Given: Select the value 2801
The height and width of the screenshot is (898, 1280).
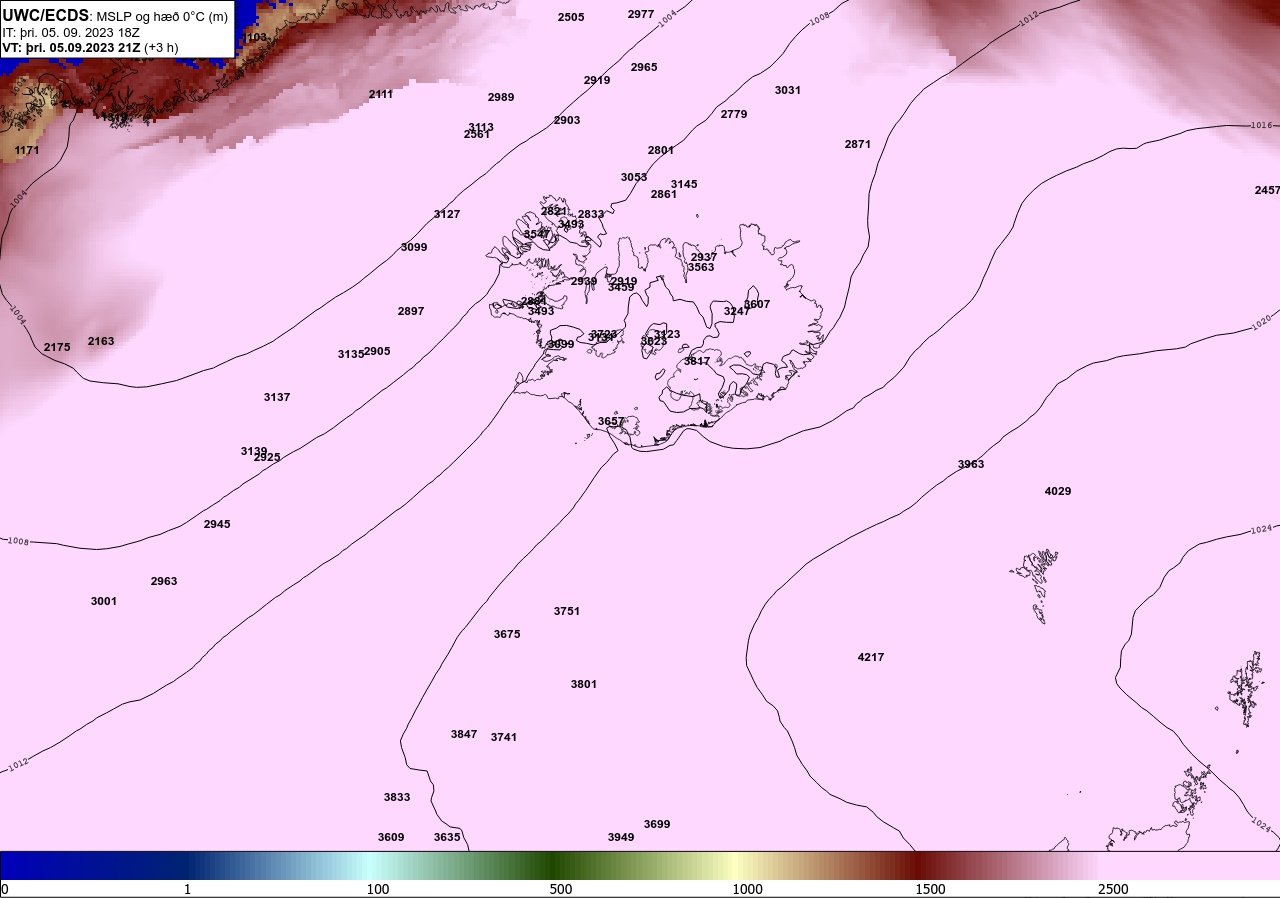Looking at the screenshot, I should (x=661, y=150).
